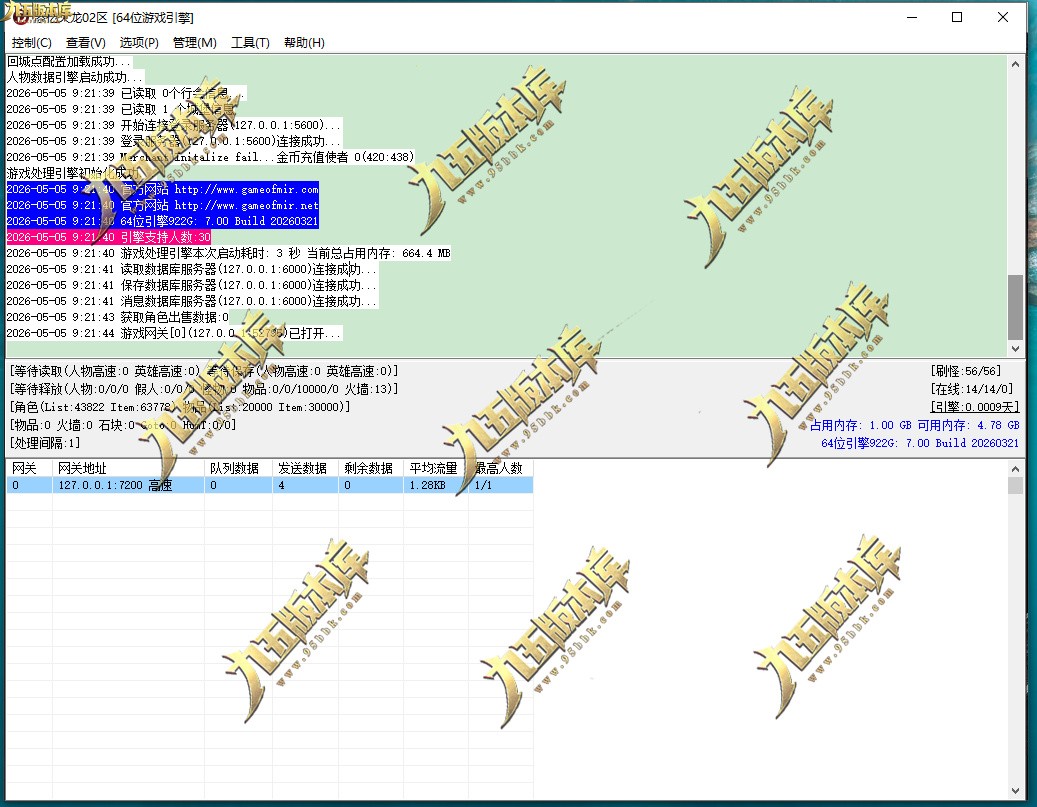Click the 64位引擎922G Build log line
Screen dimensions: 1037x807
pos(163,221)
